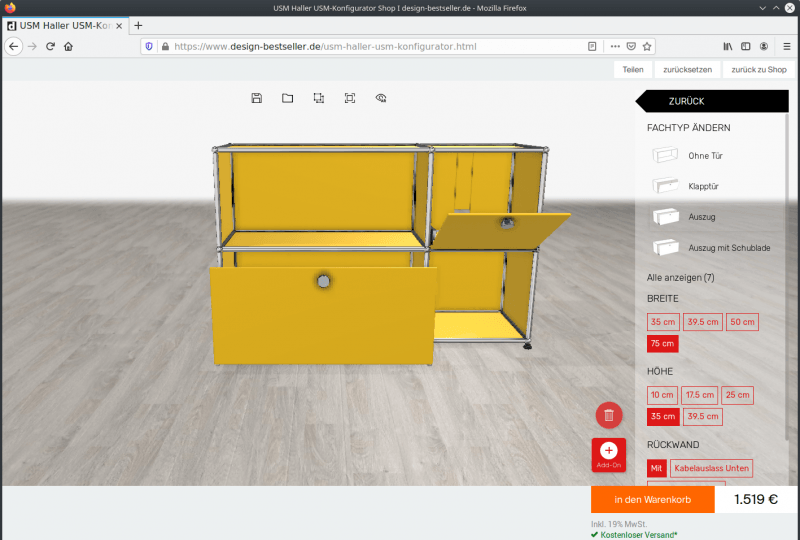Viewport: 800px width, 540px height.
Task: Close the USM Haller tab
Action: pos(119,26)
